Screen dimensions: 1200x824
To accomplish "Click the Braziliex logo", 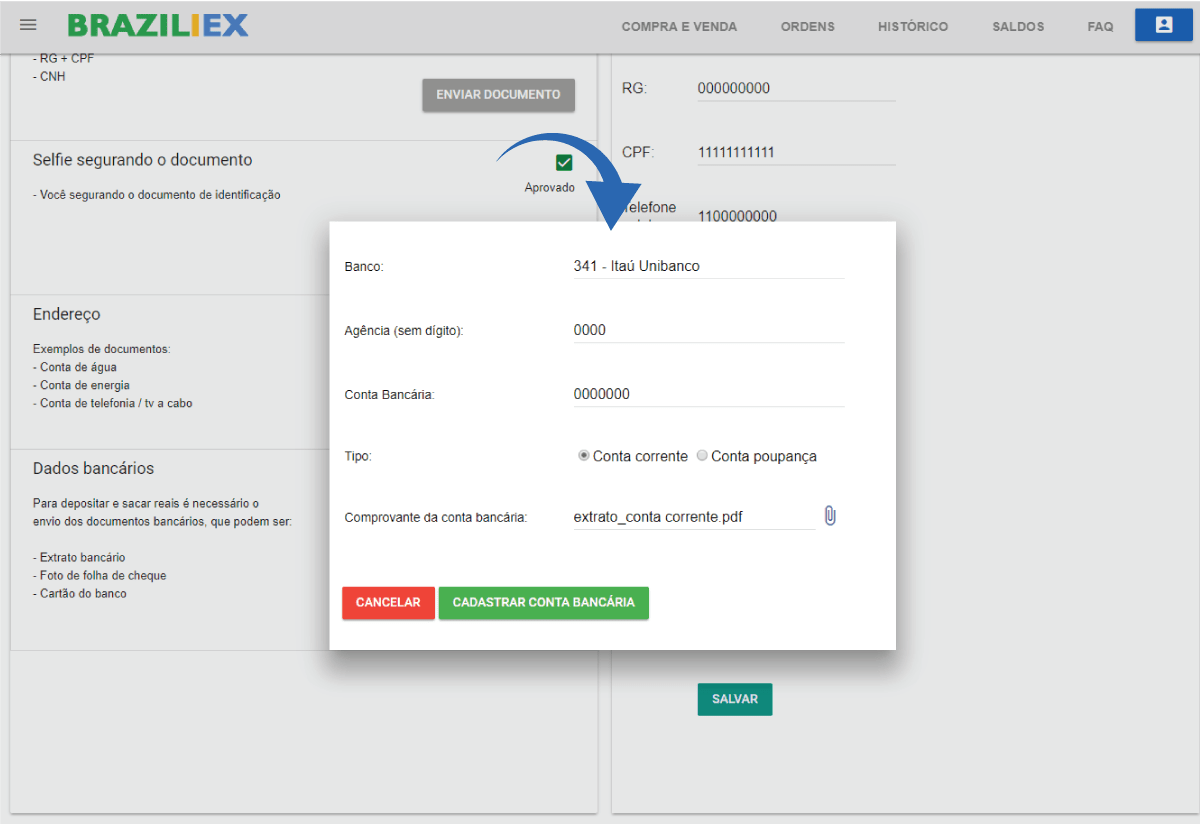I will click(158, 26).
